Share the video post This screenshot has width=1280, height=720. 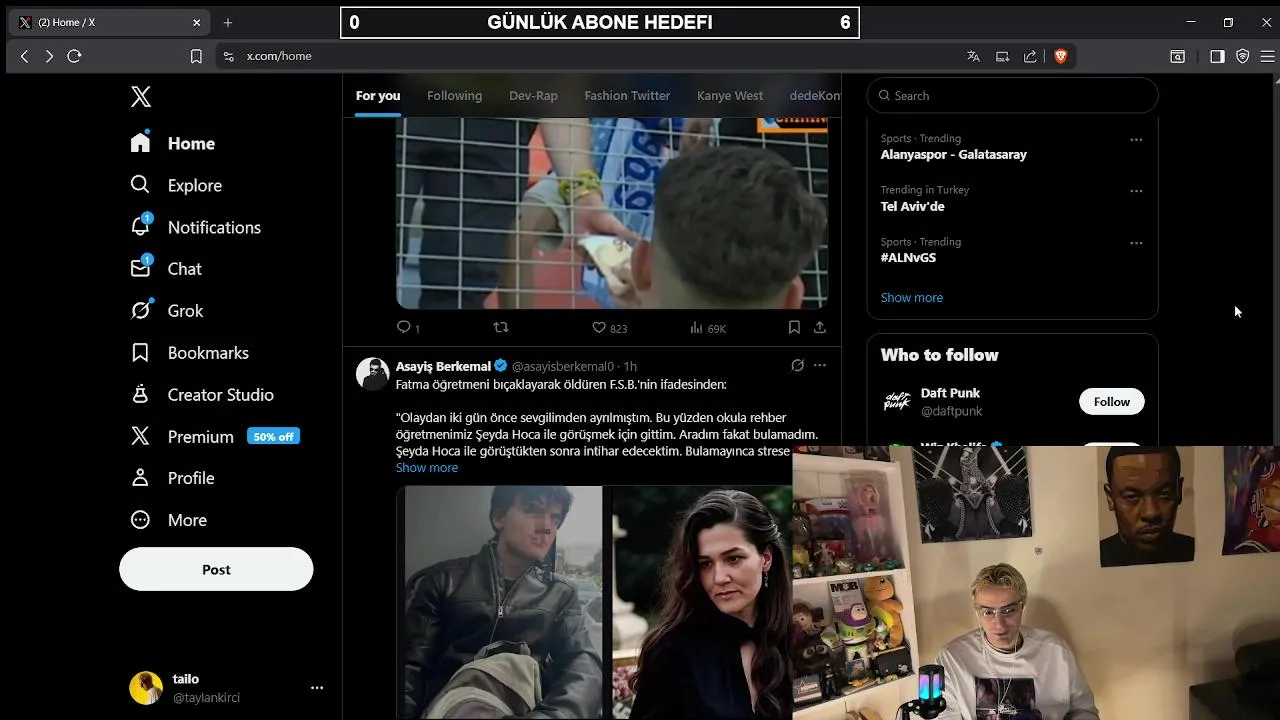[x=820, y=327]
